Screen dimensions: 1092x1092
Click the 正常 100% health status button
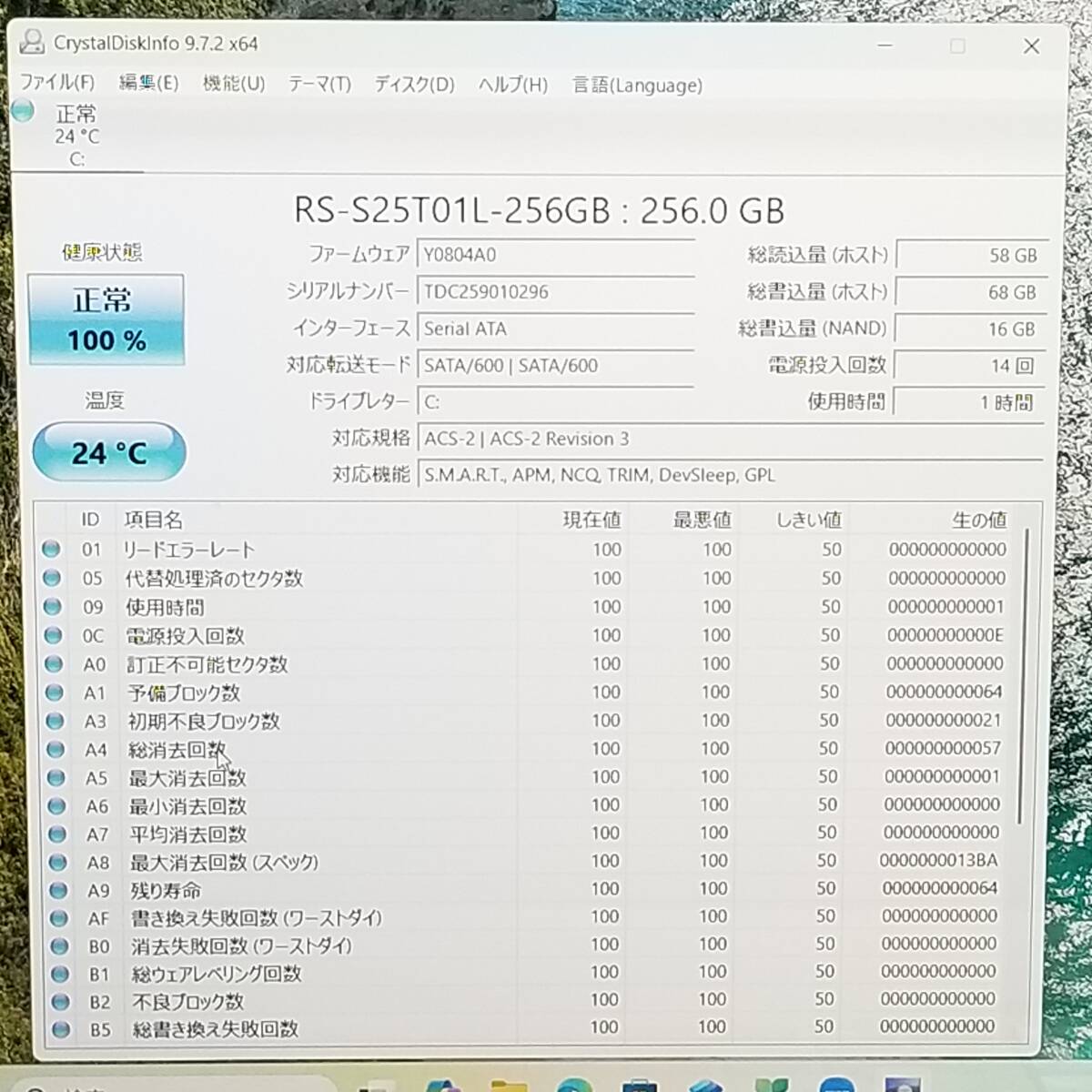pos(106,319)
